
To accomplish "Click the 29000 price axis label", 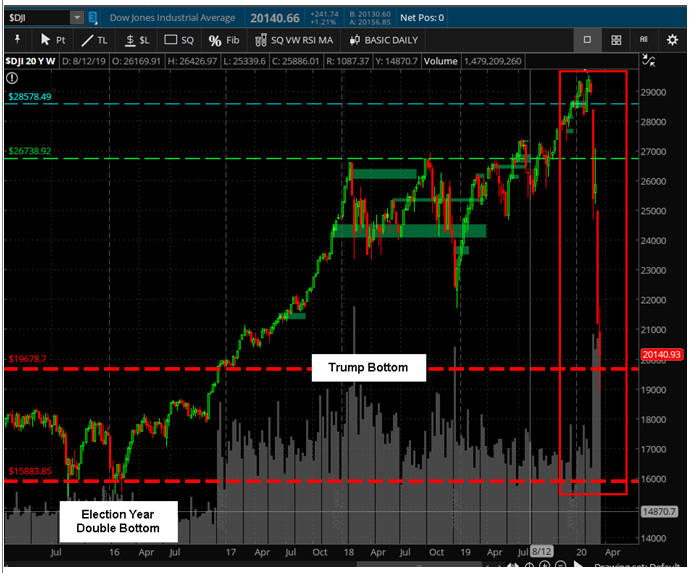I will (x=653, y=93).
